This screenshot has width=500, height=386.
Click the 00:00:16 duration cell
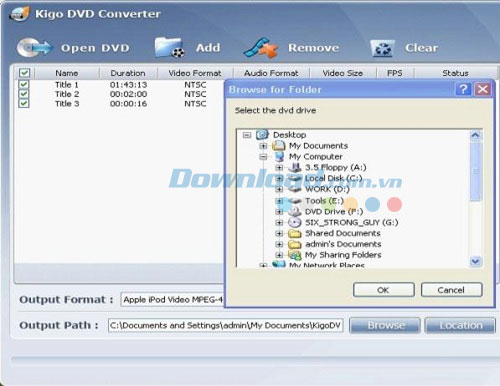pyautogui.click(x=128, y=103)
